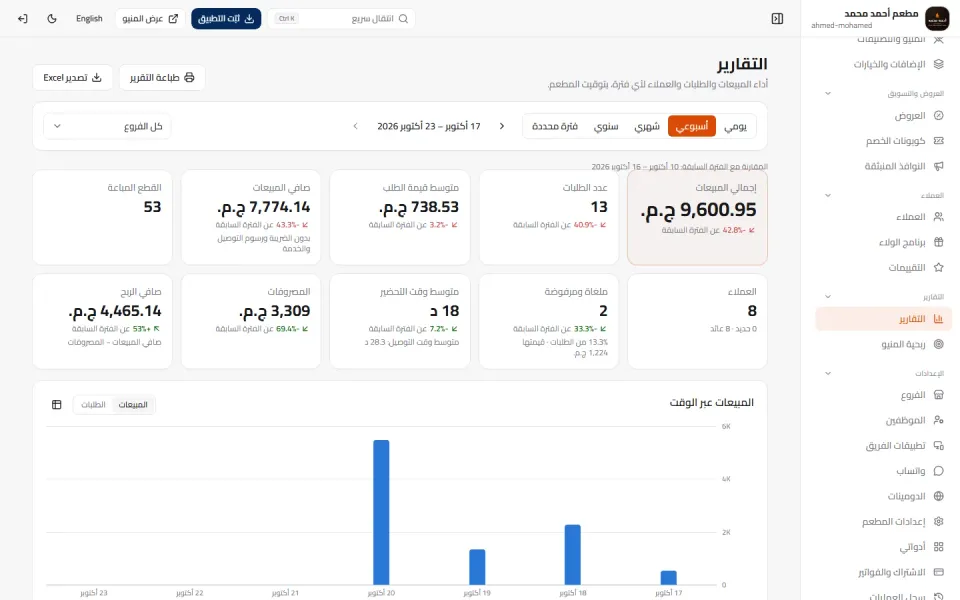Select المبيعات in the chart toggle
The image size is (960, 600).
click(x=133, y=405)
